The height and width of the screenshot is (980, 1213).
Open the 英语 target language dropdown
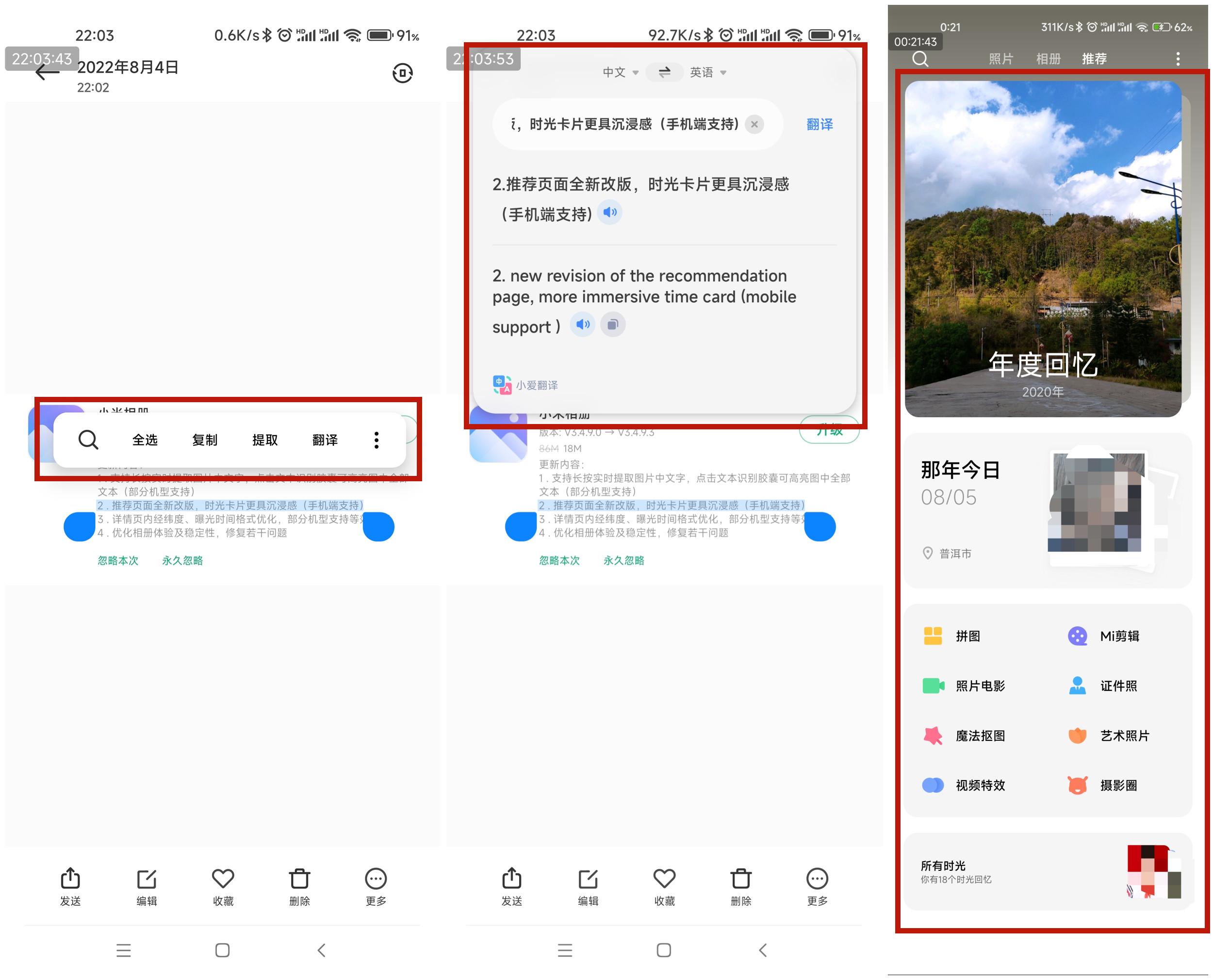[708, 72]
